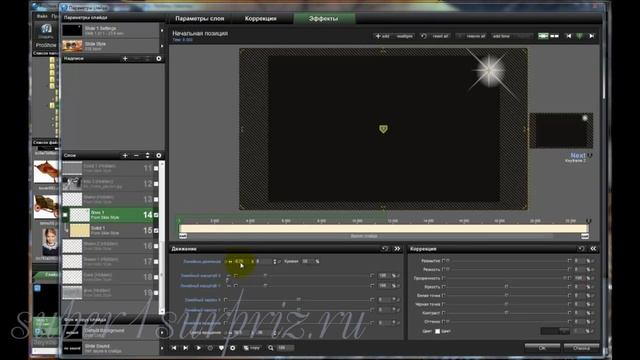Toggle visibility checkbox of layer 17
640x360 pixels.
pyautogui.click(x=156, y=261)
